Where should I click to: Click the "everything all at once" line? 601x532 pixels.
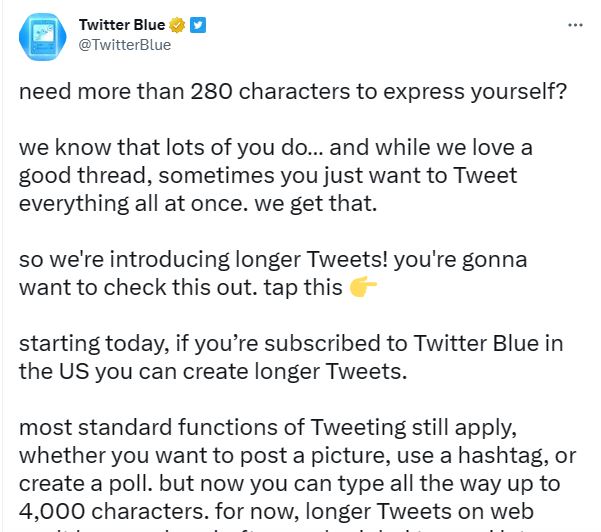click(x=198, y=204)
